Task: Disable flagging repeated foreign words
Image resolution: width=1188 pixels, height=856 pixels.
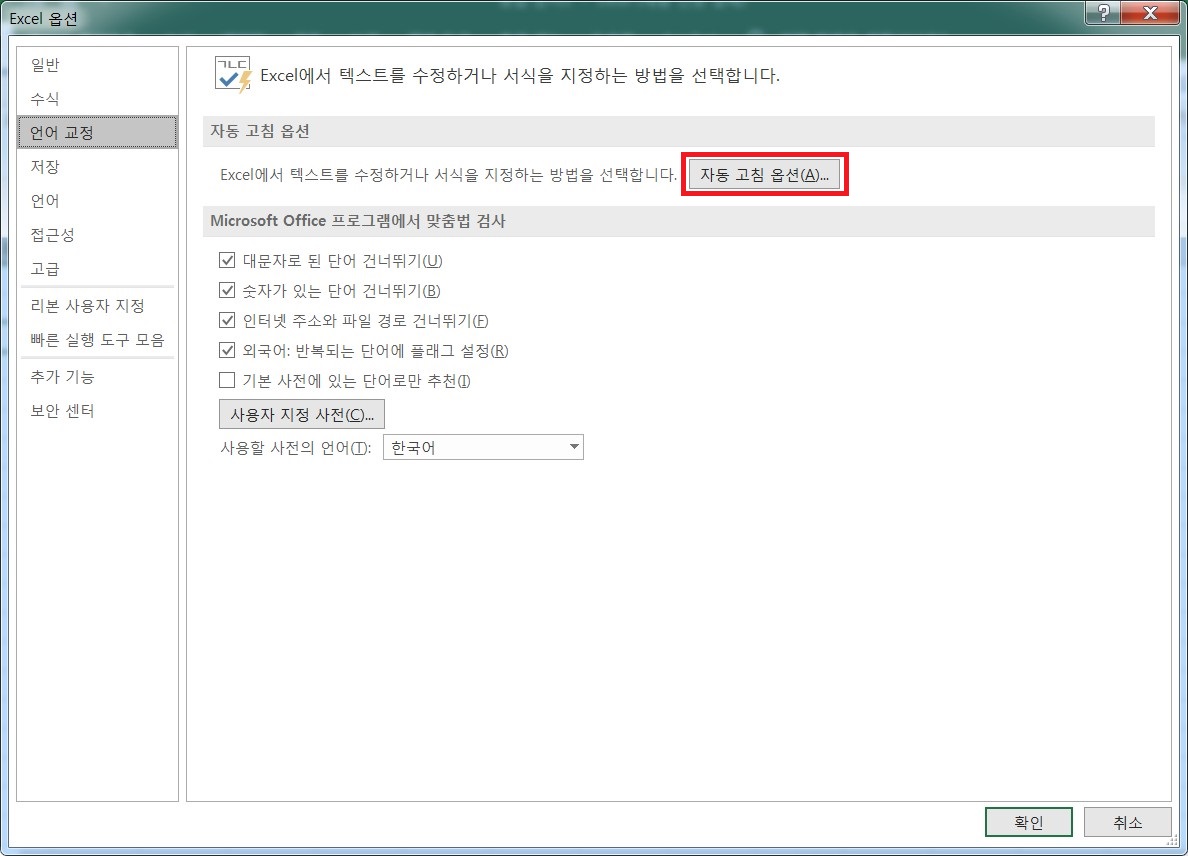Action: (228, 350)
